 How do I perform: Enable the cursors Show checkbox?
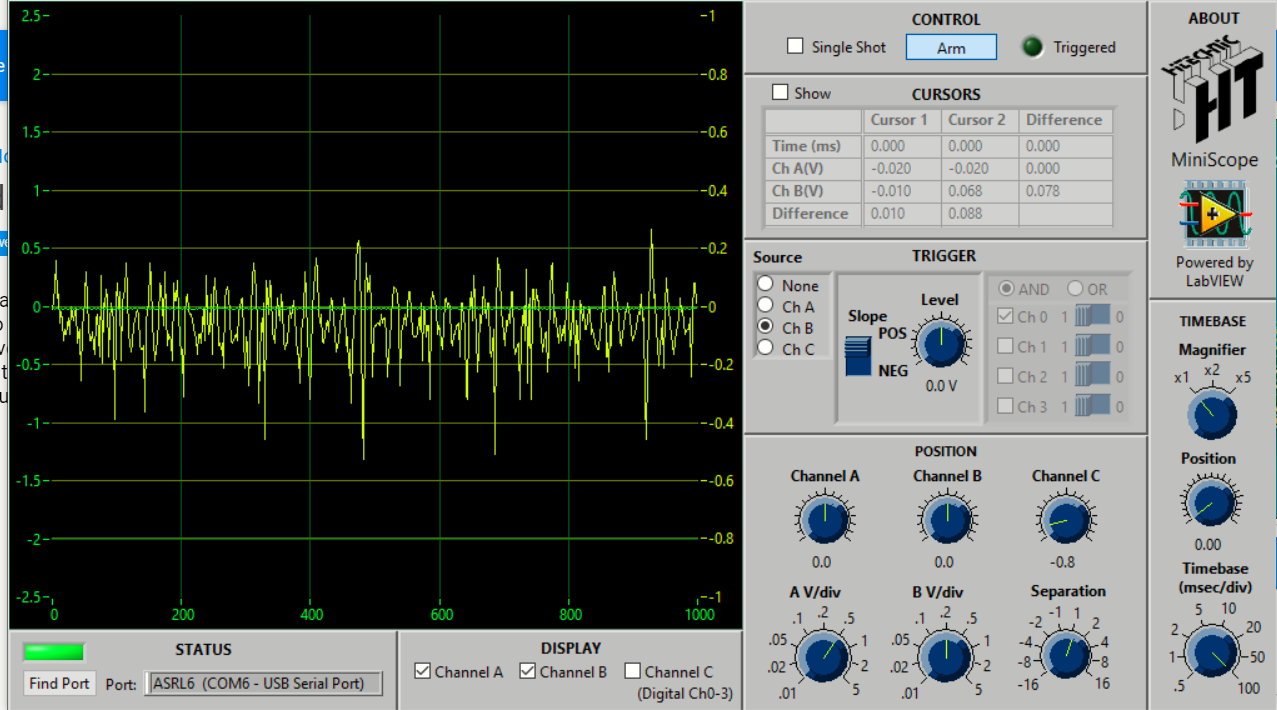click(x=780, y=92)
